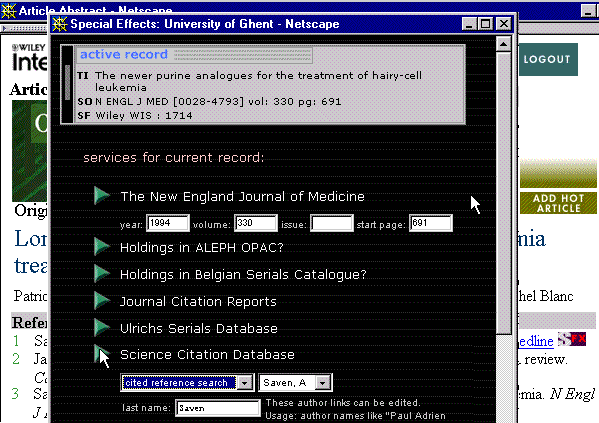Close the Special Effects window
This screenshot has width=599, height=423.
[504, 24]
